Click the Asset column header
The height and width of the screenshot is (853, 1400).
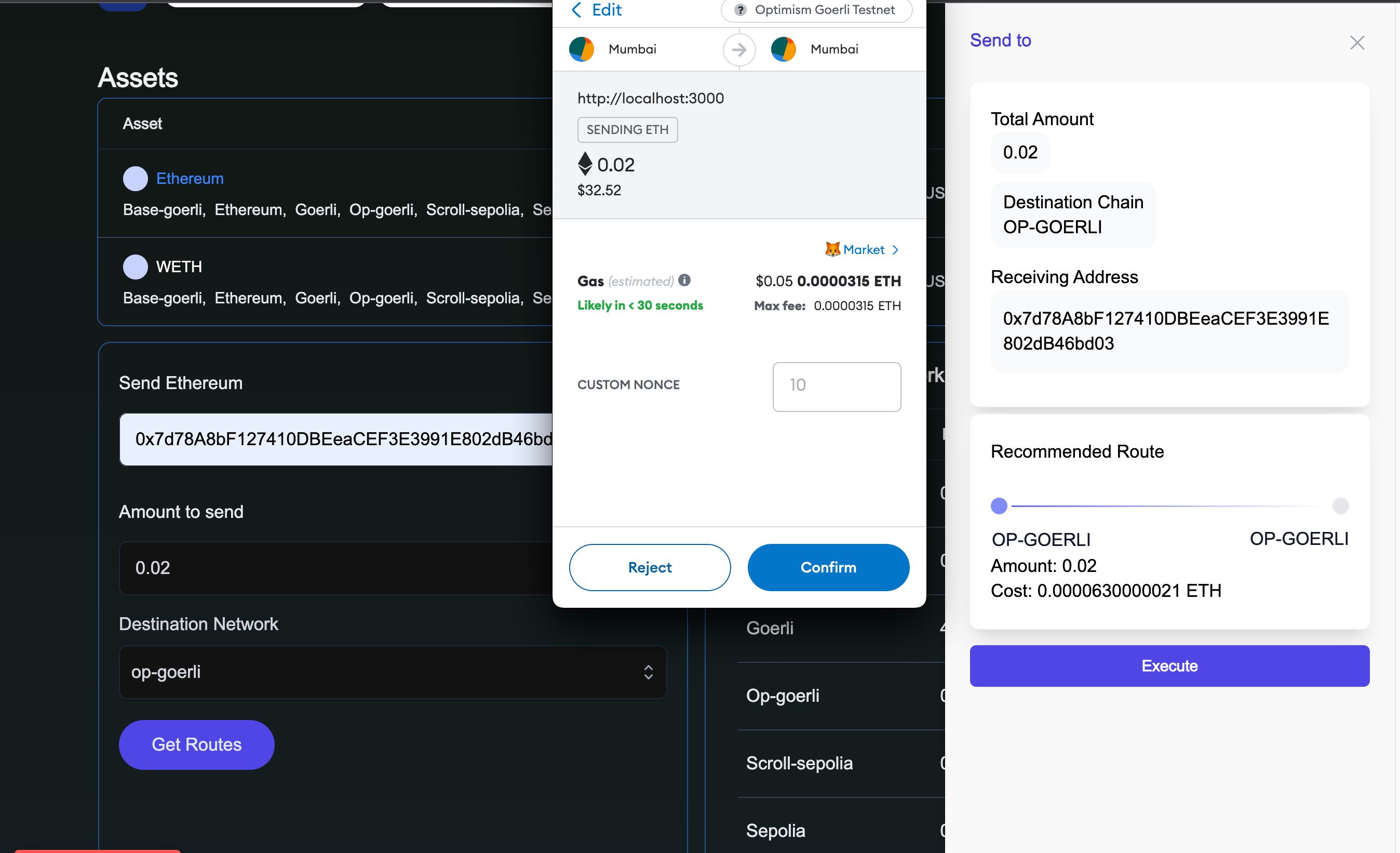click(x=143, y=123)
